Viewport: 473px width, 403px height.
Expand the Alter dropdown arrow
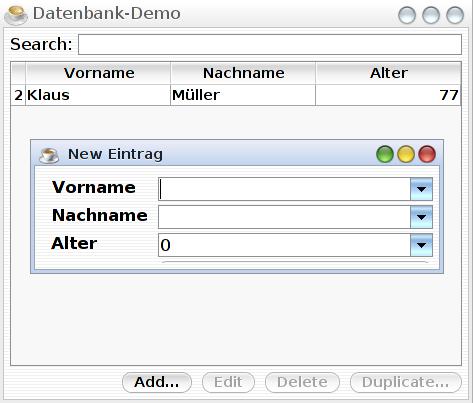coord(421,245)
